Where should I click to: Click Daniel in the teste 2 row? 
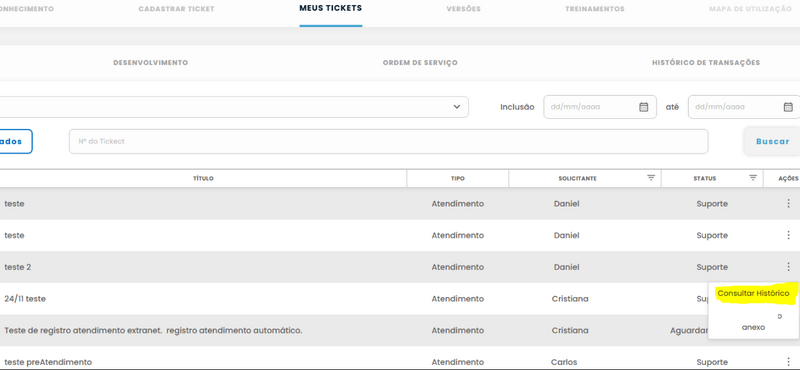click(566, 267)
